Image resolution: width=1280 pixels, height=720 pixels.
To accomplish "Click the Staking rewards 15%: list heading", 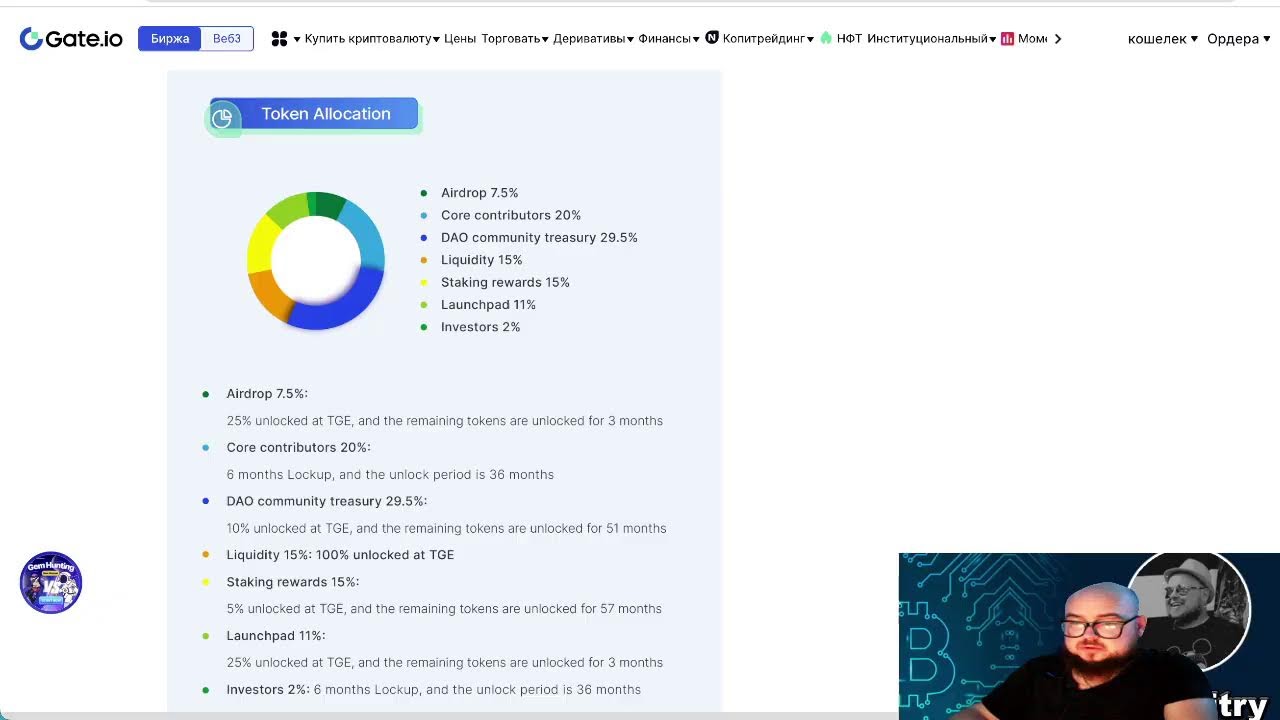I will click(x=292, y=582).
